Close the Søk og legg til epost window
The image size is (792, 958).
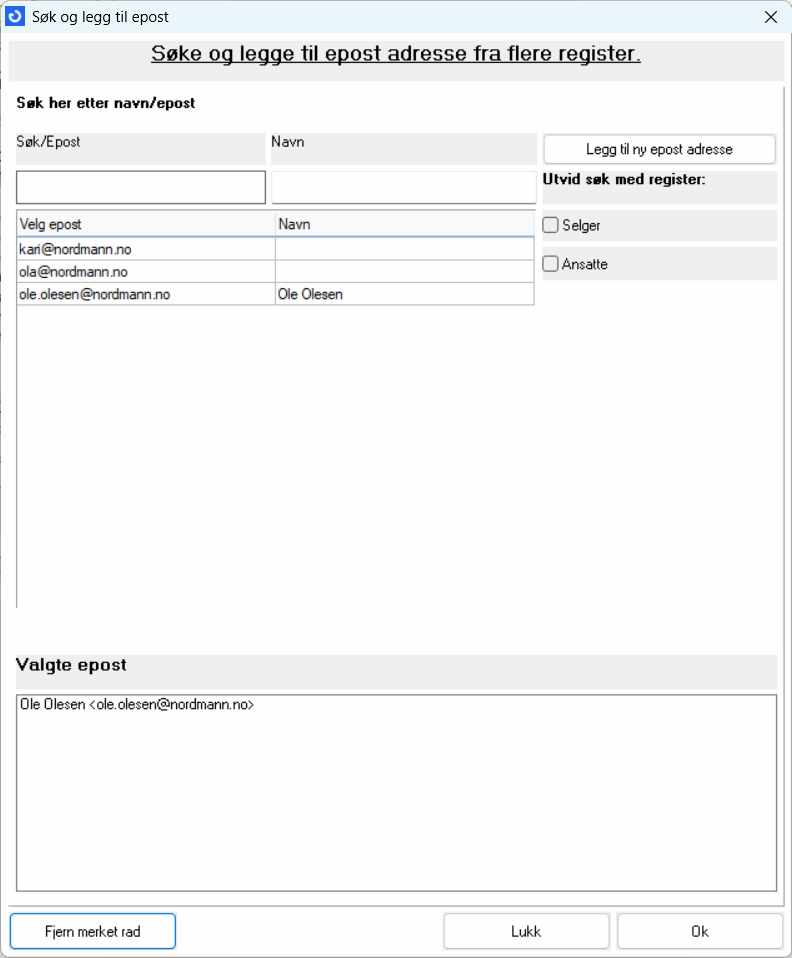(x=770, y=17)
